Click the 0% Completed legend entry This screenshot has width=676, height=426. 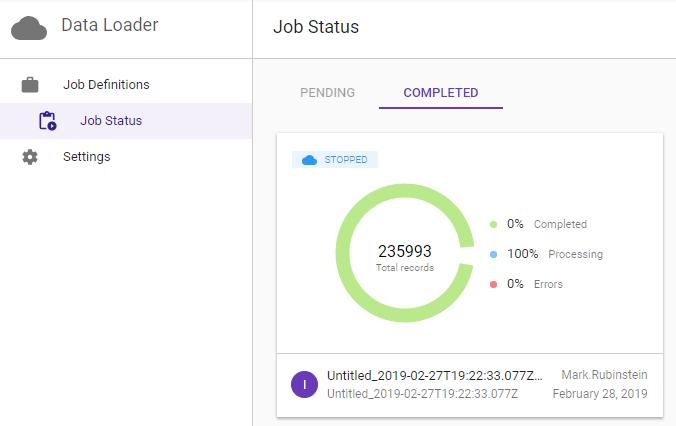(538, 224)
